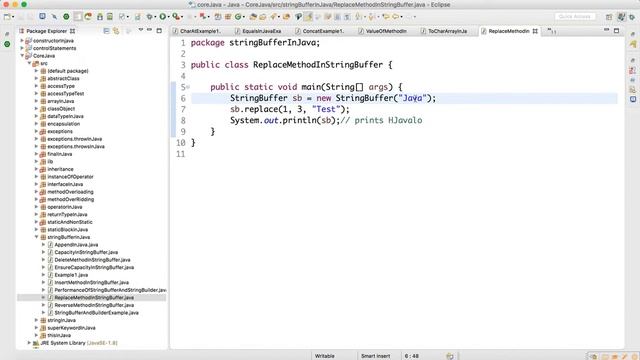Expand the stringInJava package
This screenshot has width=640, height=360.
tap(36, 320)
